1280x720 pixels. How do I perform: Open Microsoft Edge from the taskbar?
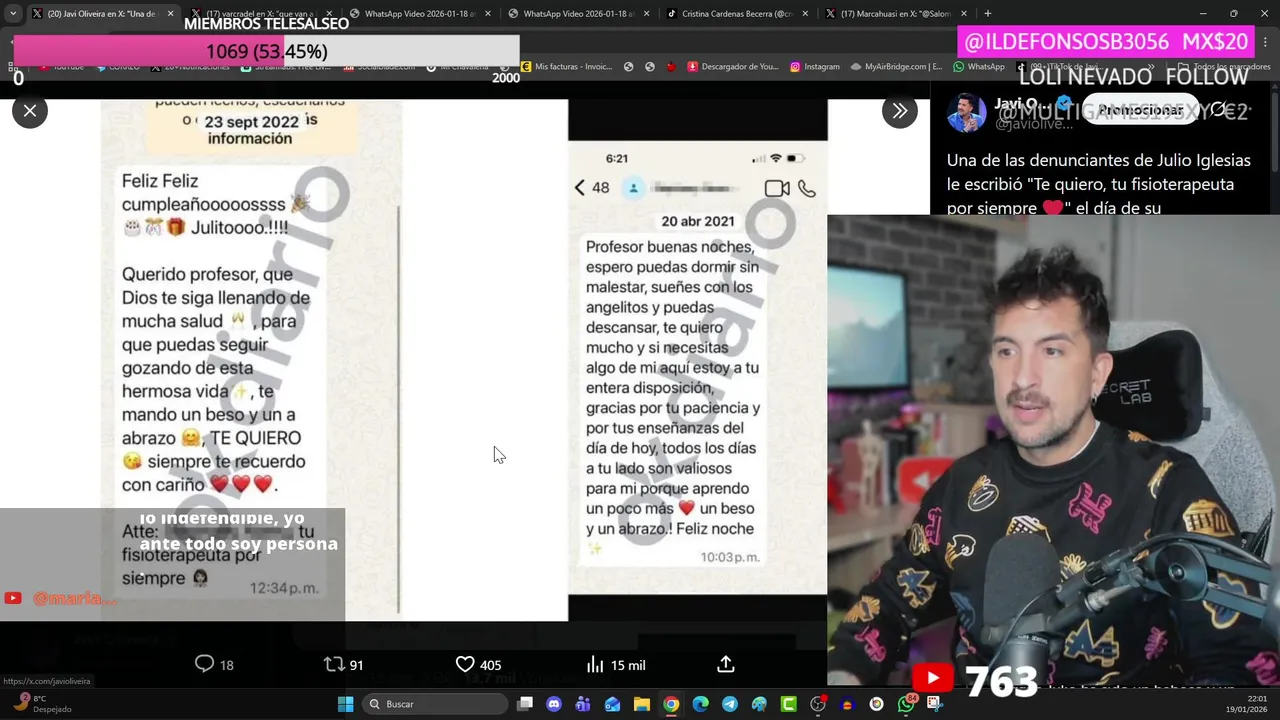(700, 704)
